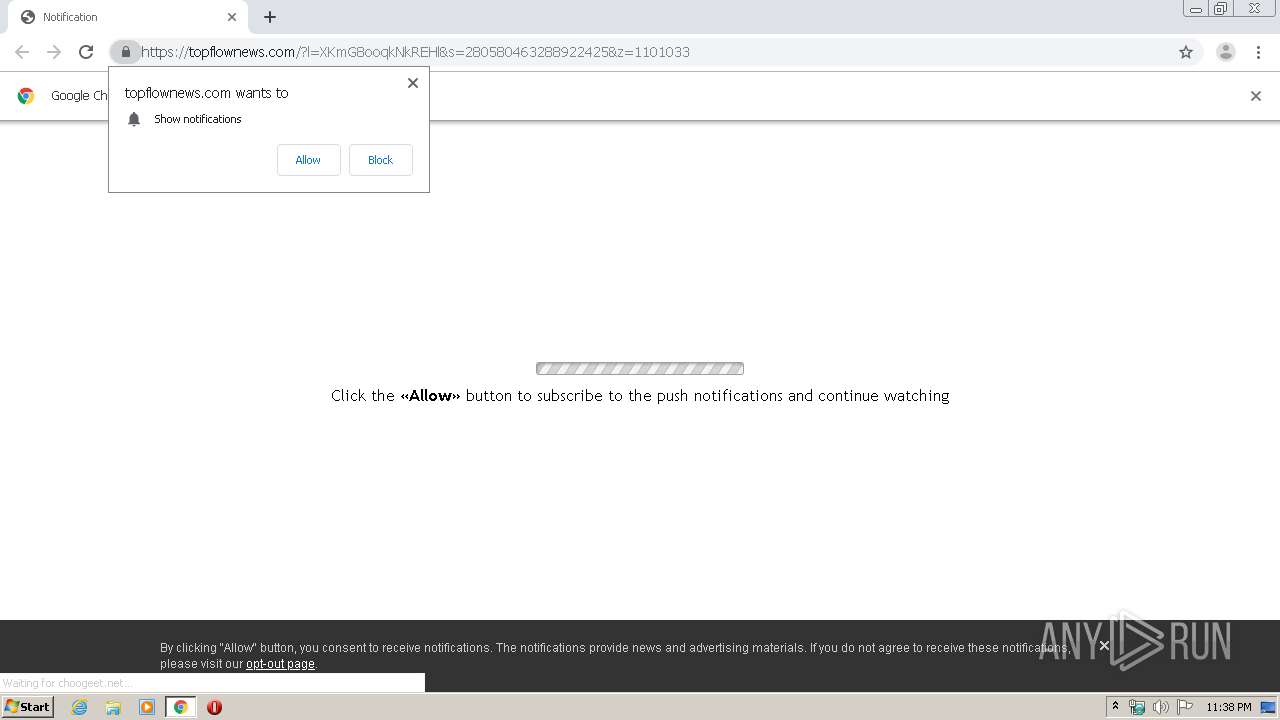
Task: Click the Chrome taskbar button
Action: (180, 707)
